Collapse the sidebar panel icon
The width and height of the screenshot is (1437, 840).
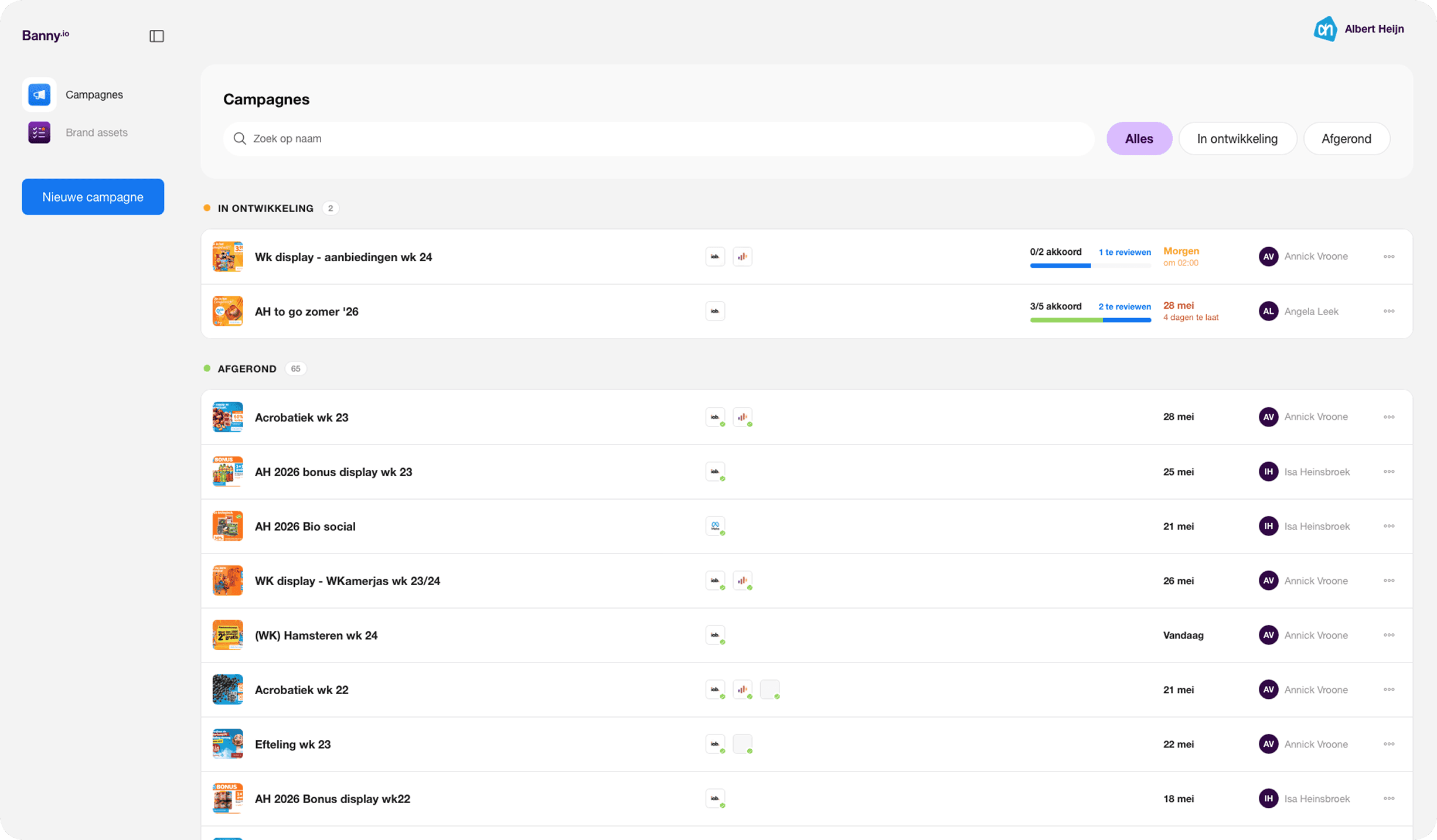pyautogui.click(x=156, y=36)
